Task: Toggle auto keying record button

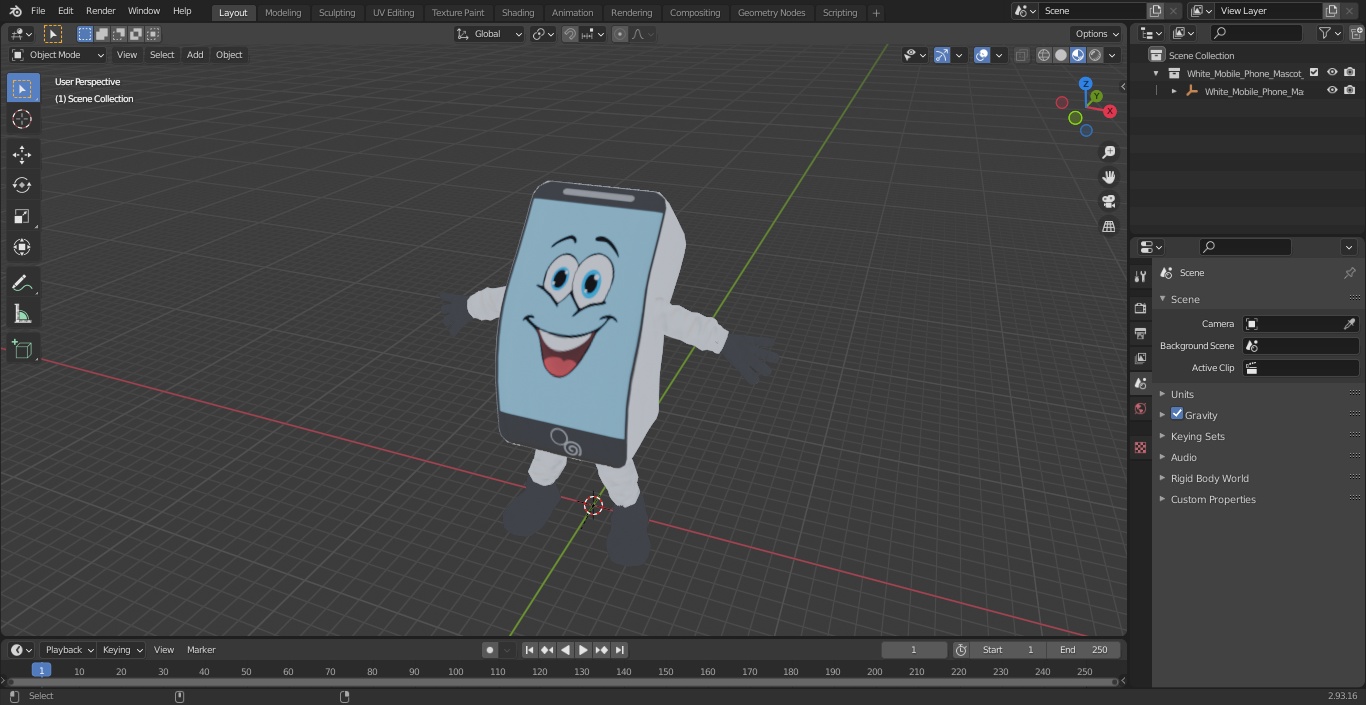Action: coord(490,650)
